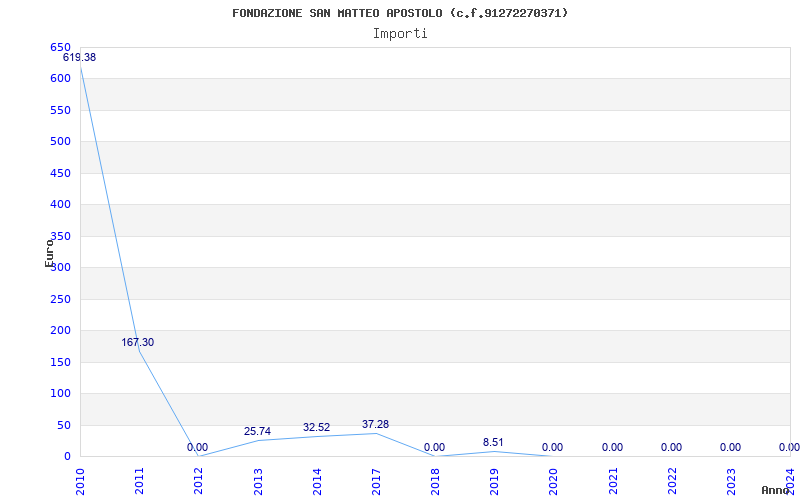Click the 8.51 data label

tap(493, 443)
